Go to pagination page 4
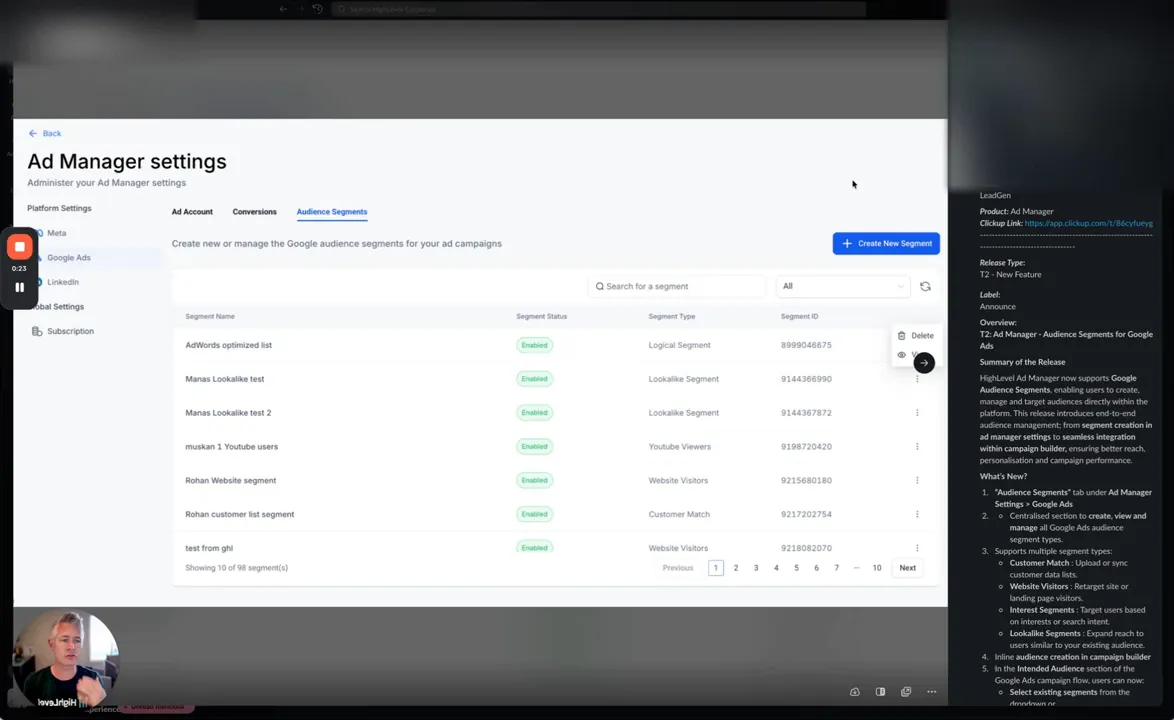This screenshot has height=720, width=1174. click(x=776, y=568)
